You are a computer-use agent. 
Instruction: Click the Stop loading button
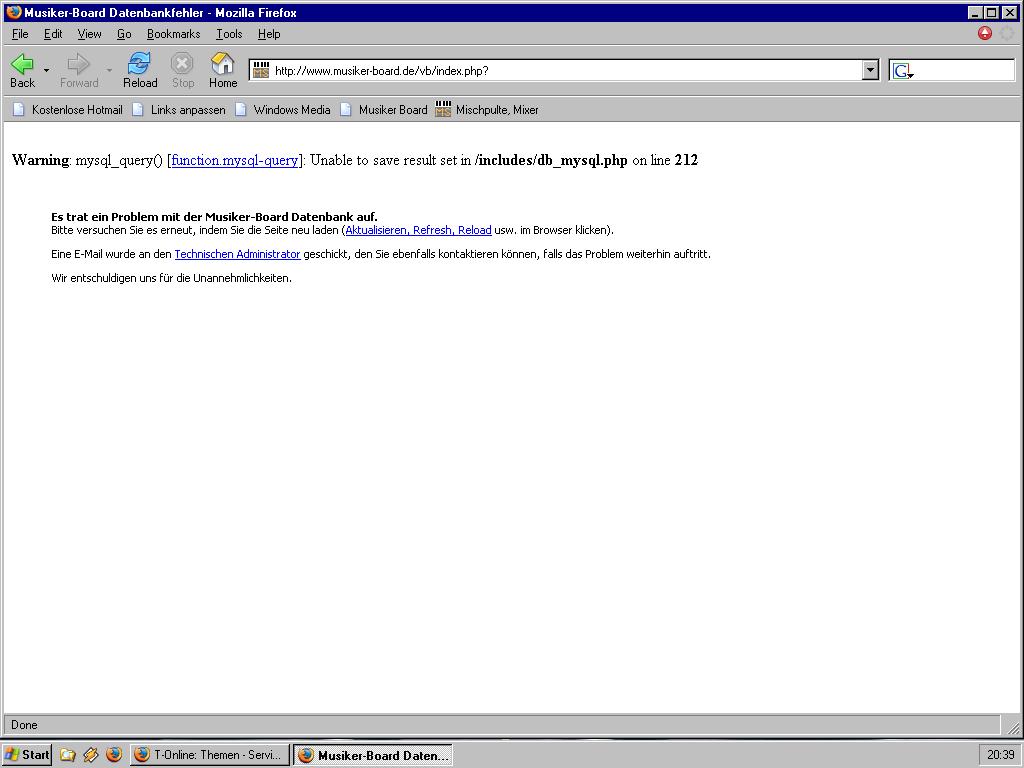tap(183, 70)
